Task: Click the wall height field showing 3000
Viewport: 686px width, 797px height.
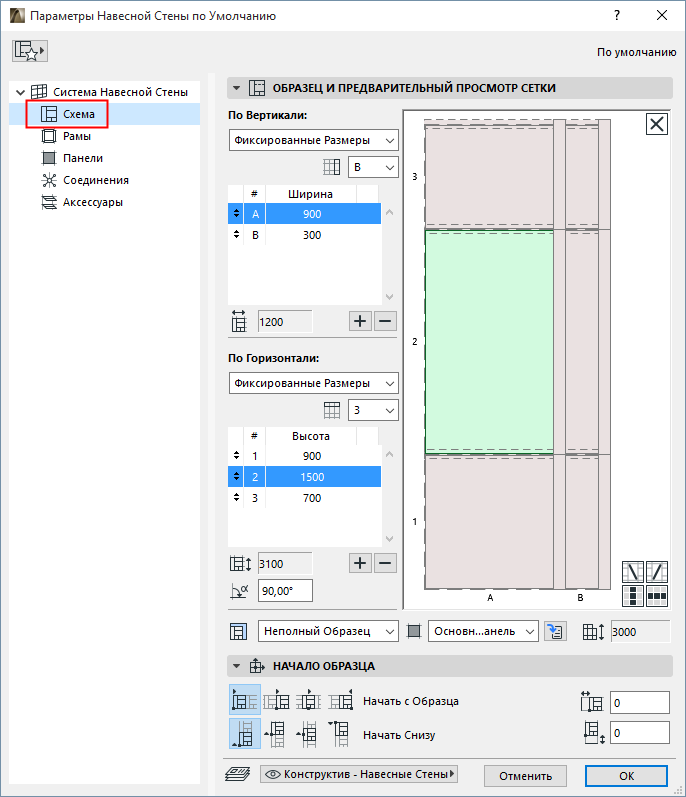Action: coord(640,632)
